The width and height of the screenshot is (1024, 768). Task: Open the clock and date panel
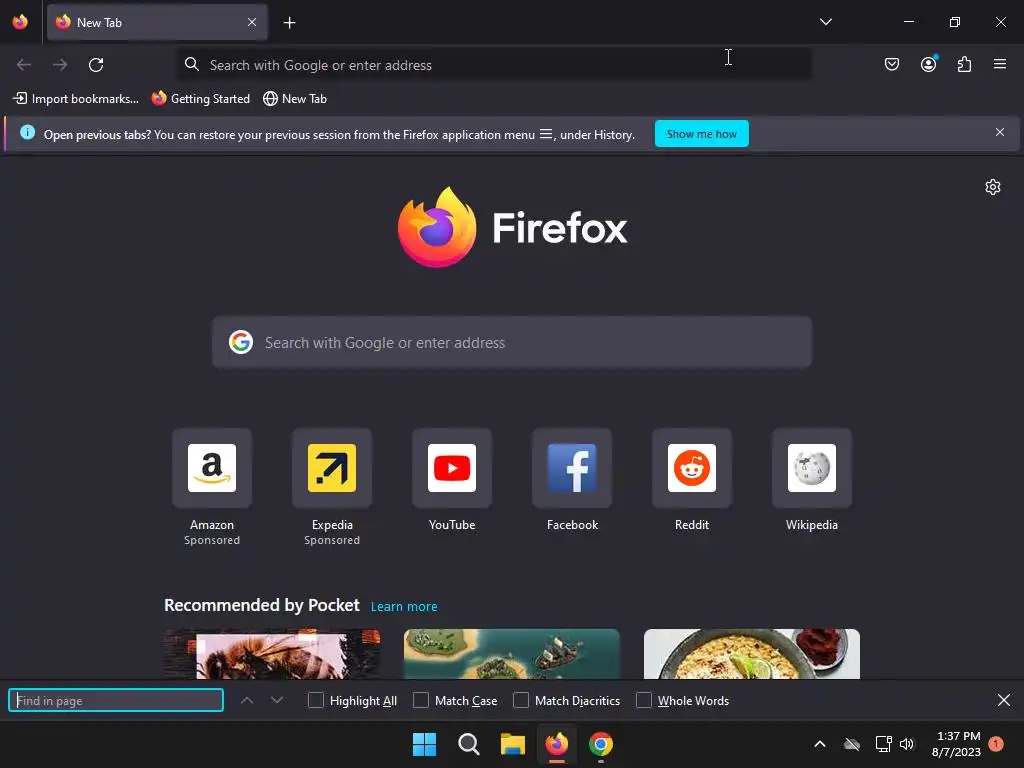[x=956, y=744]
